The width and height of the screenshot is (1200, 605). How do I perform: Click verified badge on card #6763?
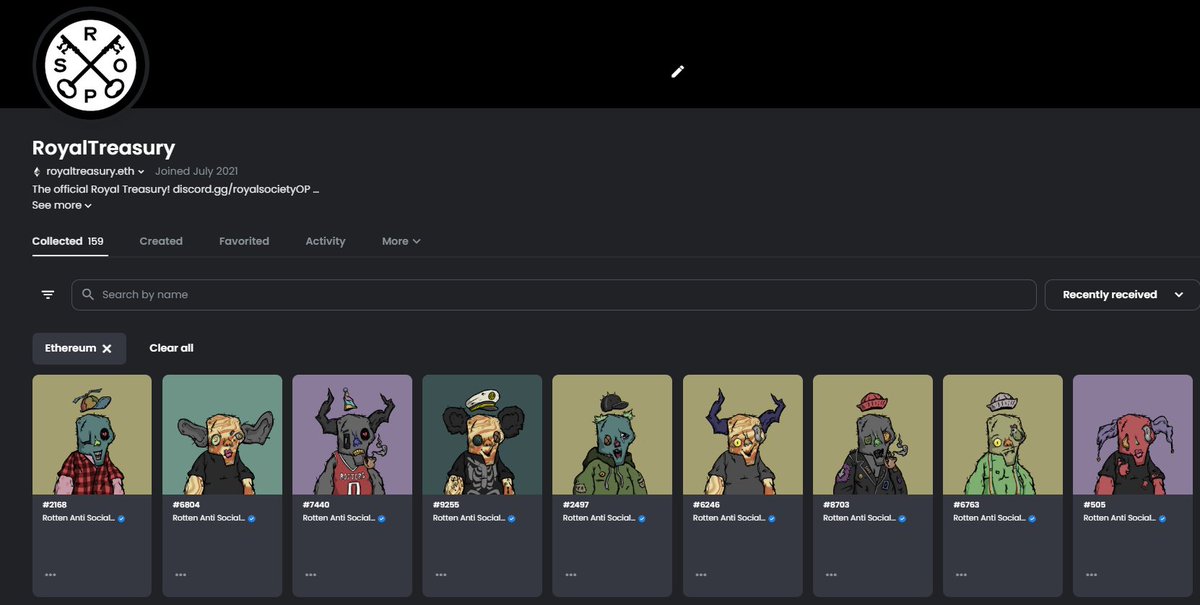(x=1032, y=519)
